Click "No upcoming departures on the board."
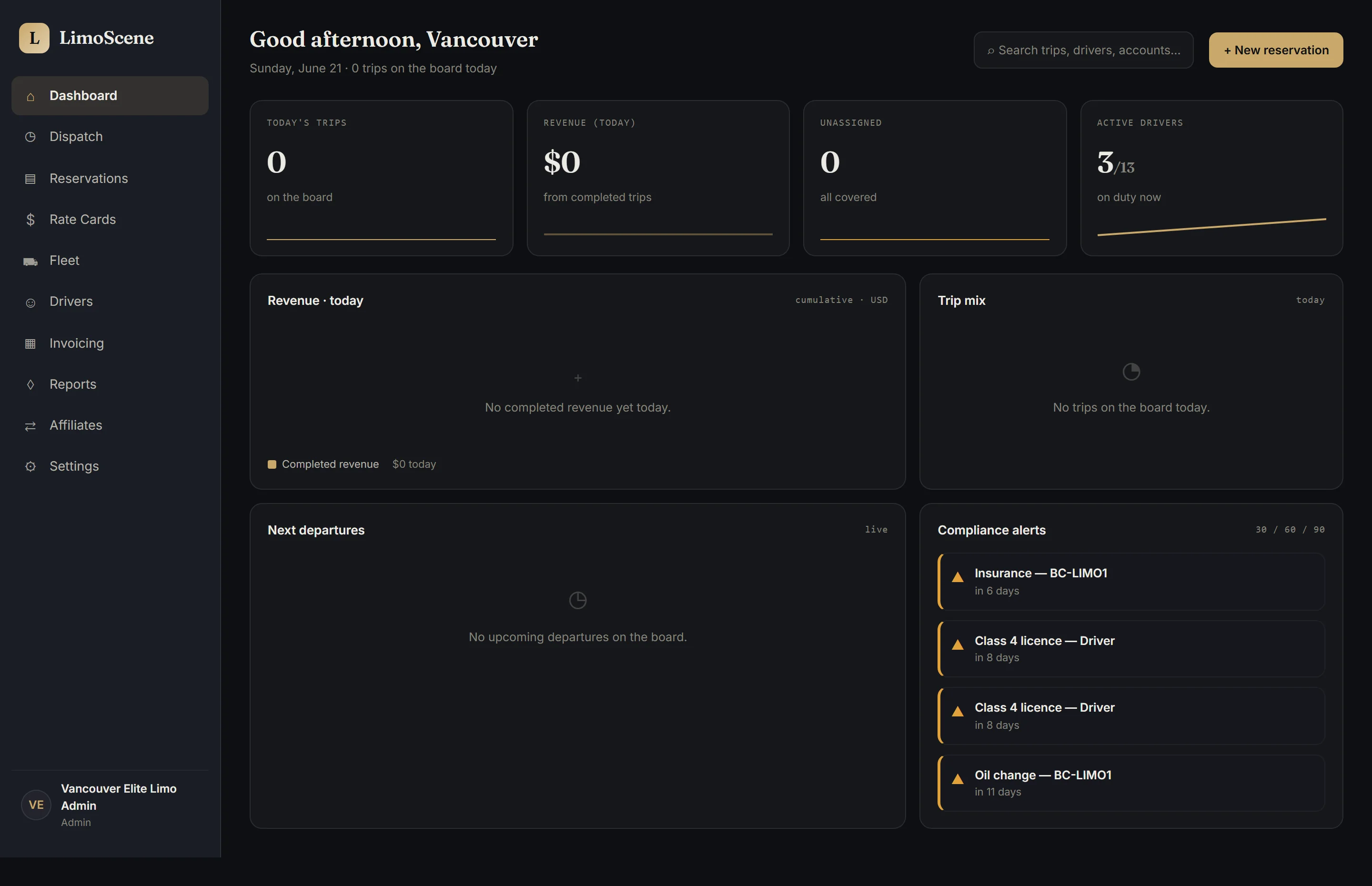This screenshot has width=1372, height=886. tap(577, 637)
